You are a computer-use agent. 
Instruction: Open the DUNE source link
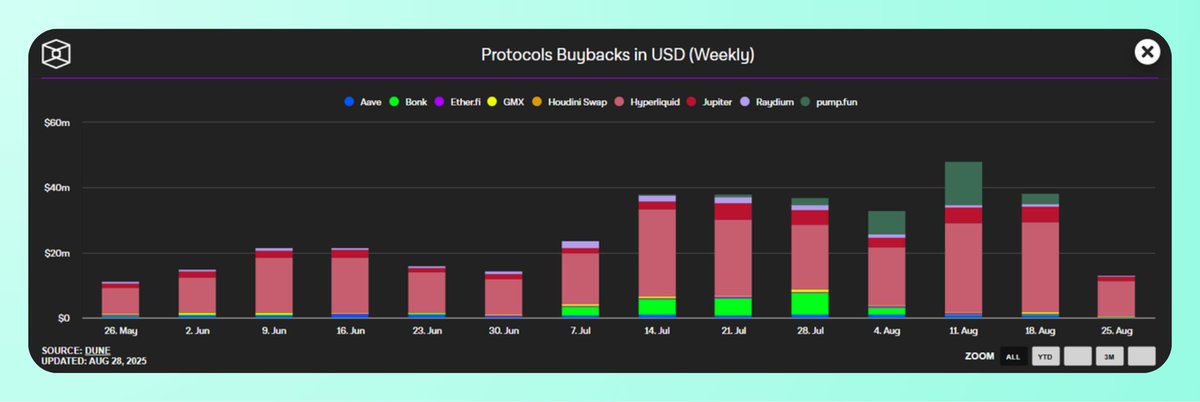pos(96,350)
